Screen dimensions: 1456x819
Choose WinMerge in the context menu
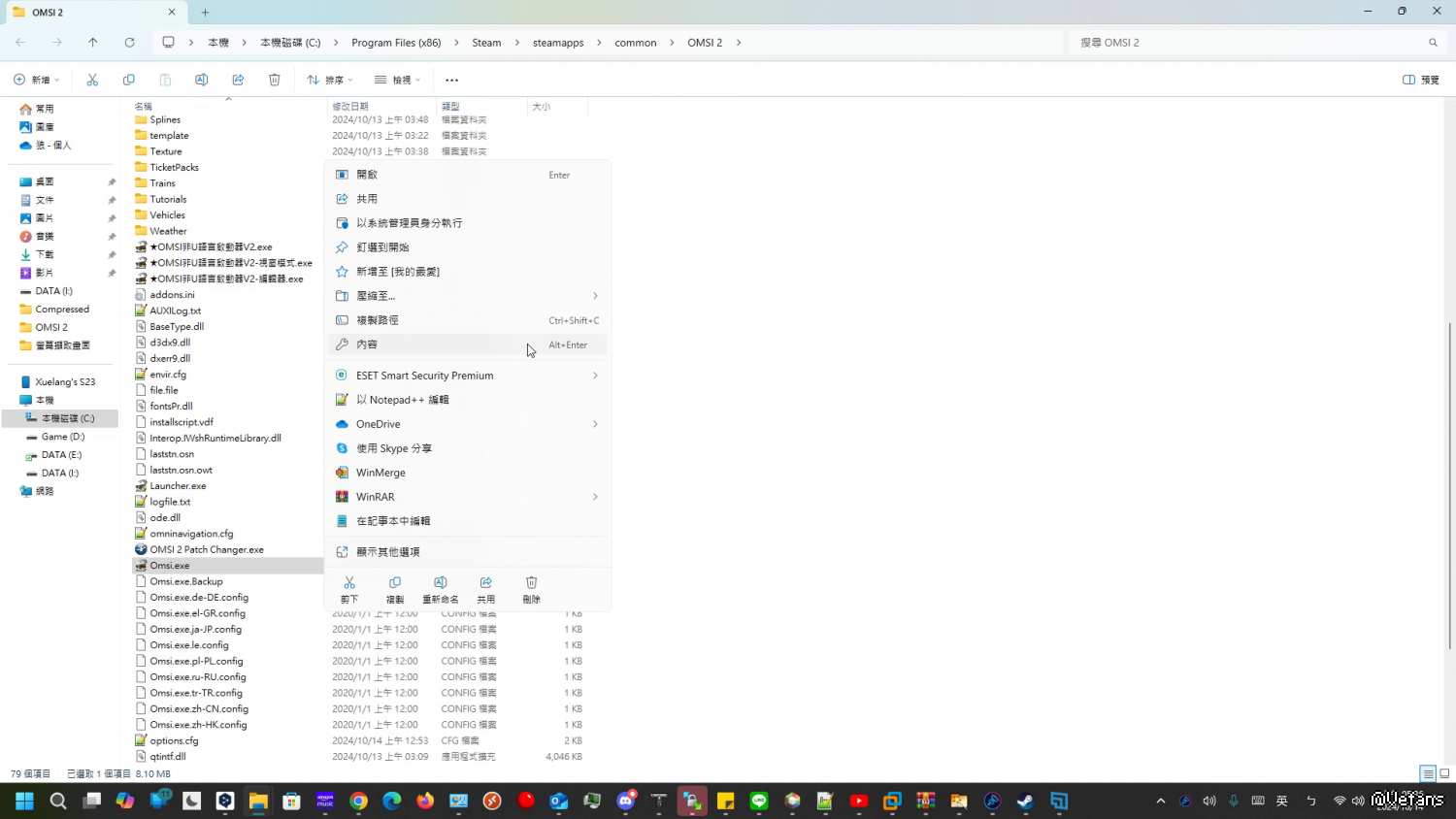pos(468,473)
